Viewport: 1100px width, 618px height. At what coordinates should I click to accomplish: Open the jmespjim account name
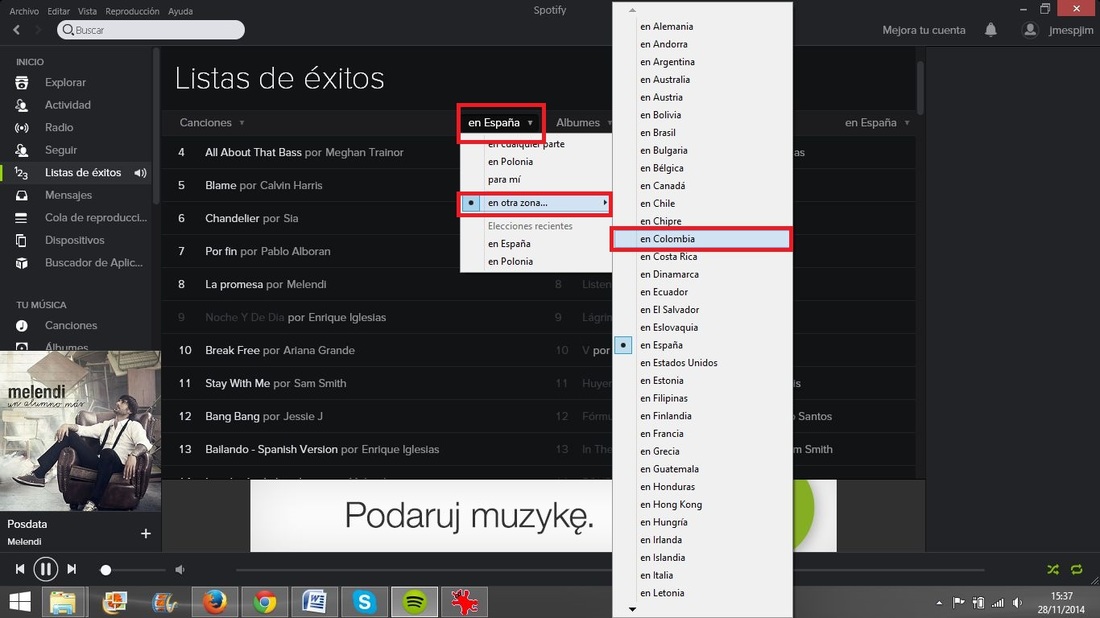1071,30
